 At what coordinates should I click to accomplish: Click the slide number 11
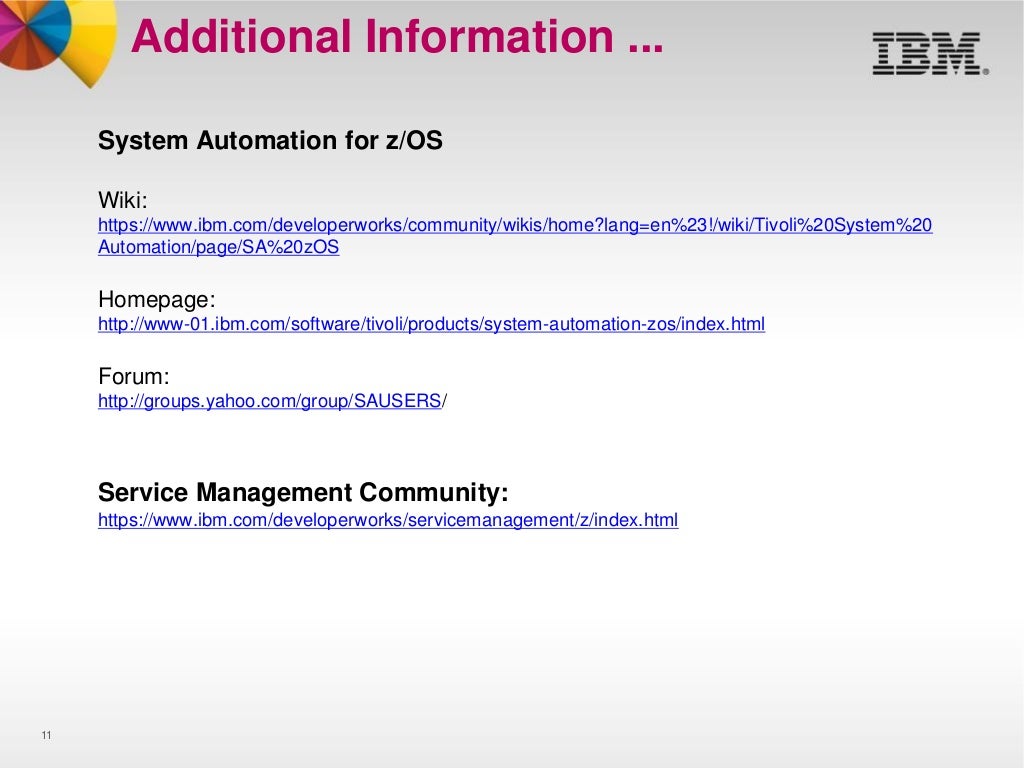tap(46, 735)
